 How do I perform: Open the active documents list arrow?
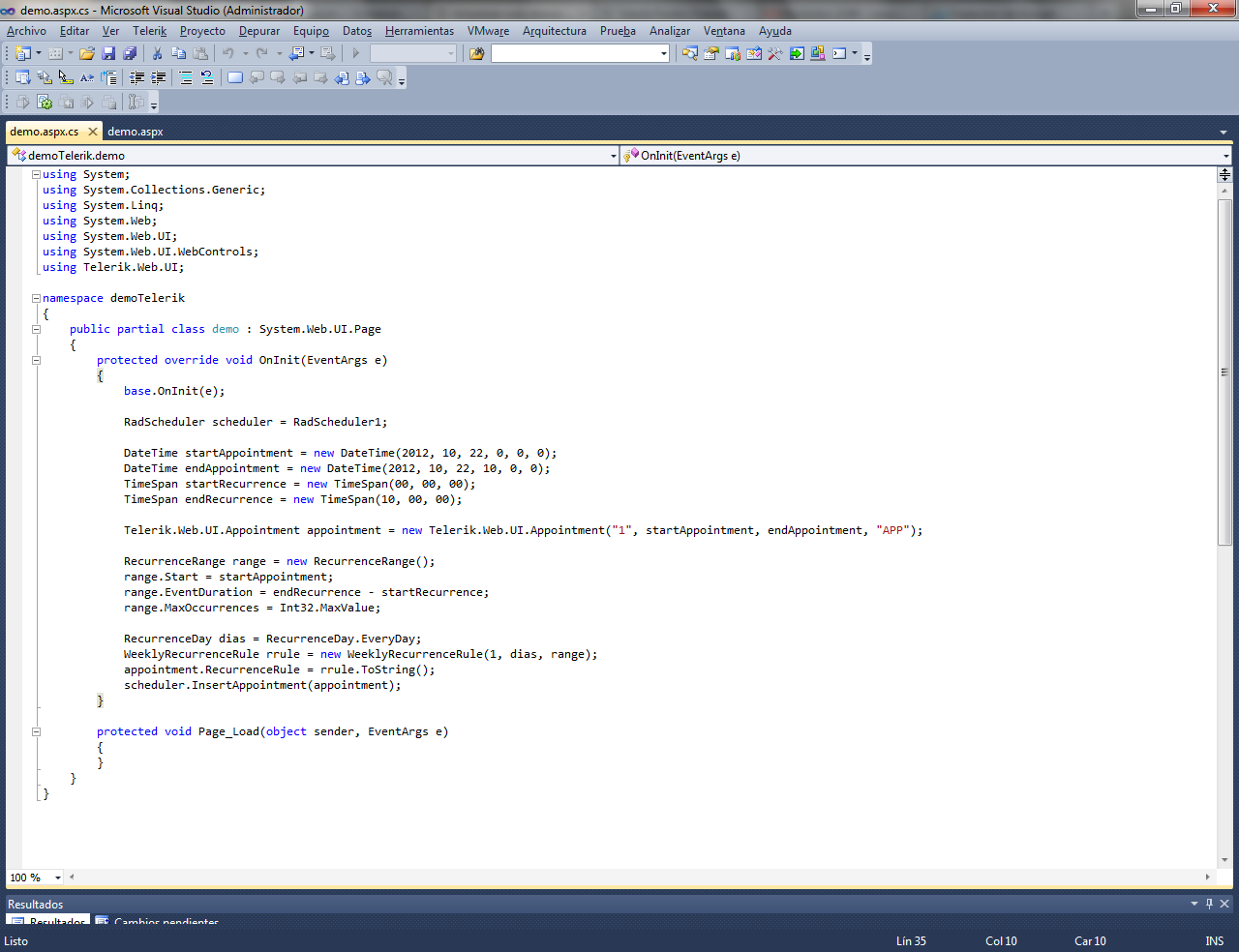tap(1224, 133)
